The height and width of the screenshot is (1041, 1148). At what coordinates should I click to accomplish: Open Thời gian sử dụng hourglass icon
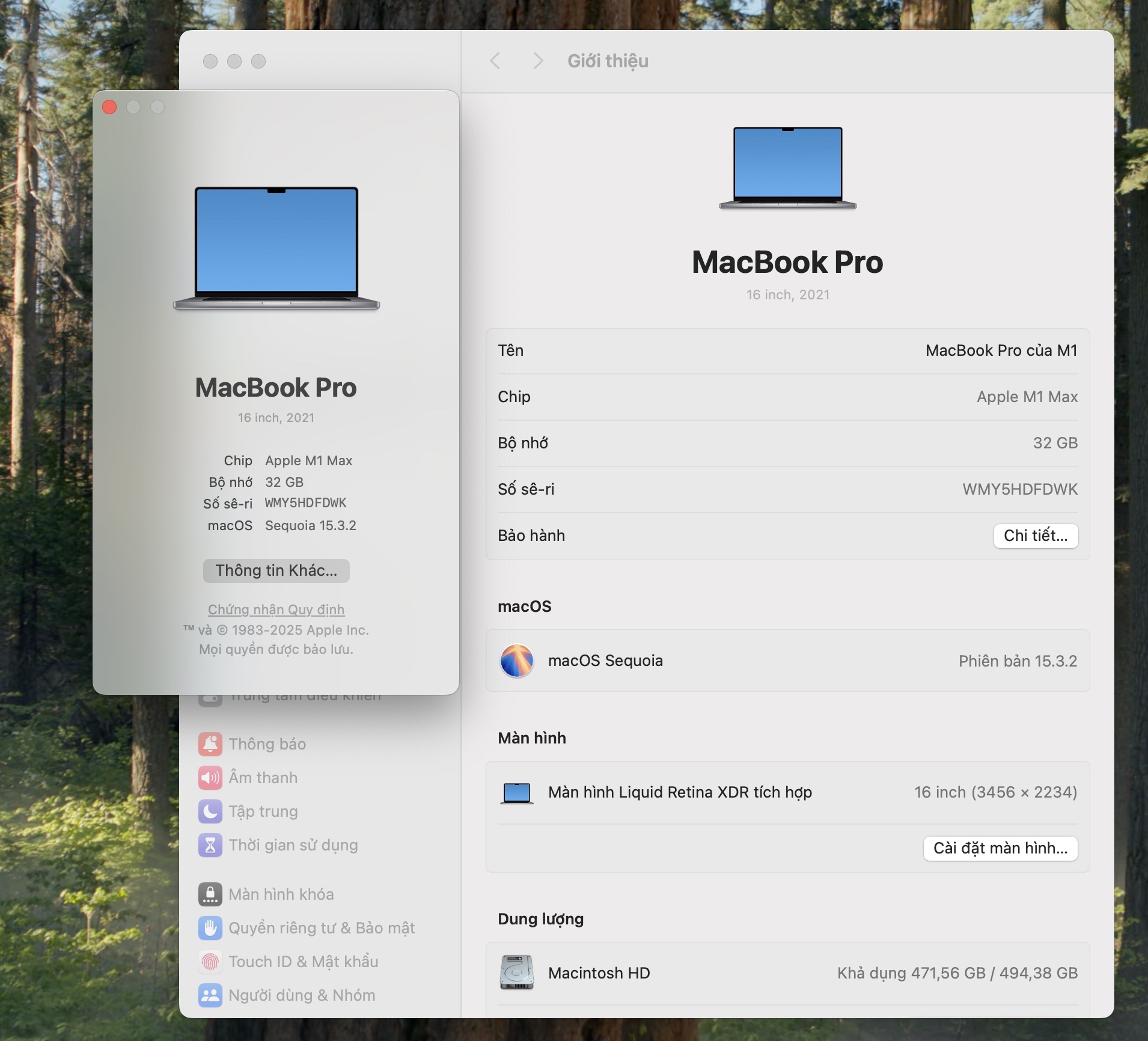(210, 845)
